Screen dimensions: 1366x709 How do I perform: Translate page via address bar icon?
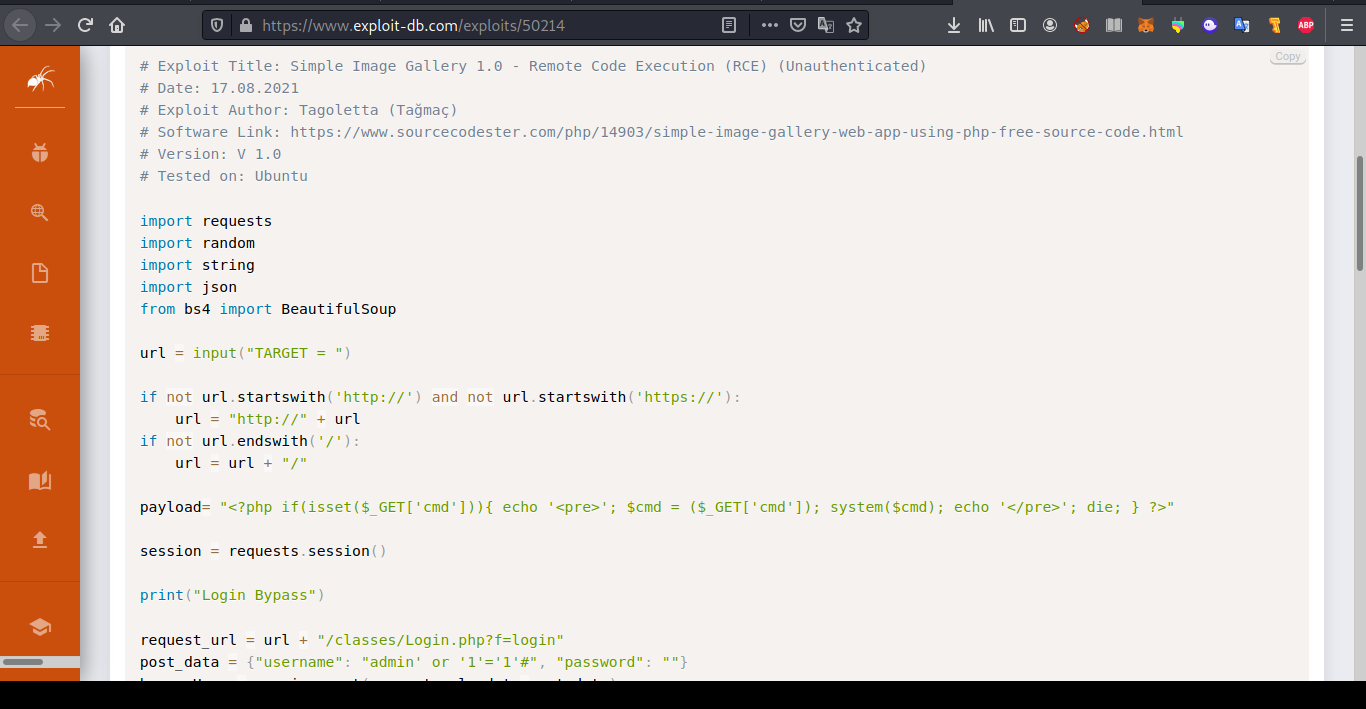coord(826,25)
